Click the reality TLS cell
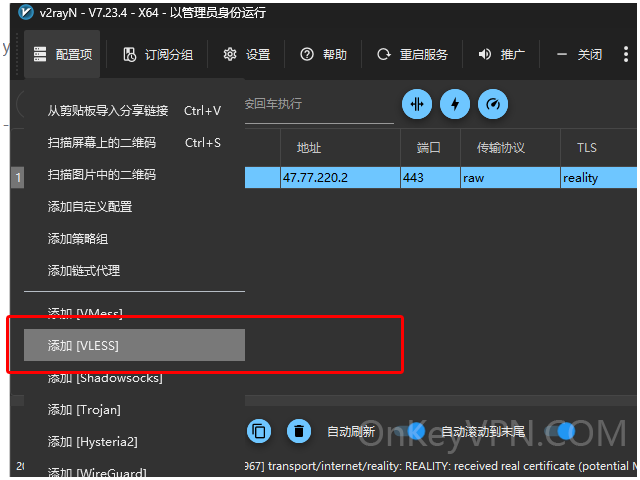This screenshot has width=640, height=480. (598, 178)
